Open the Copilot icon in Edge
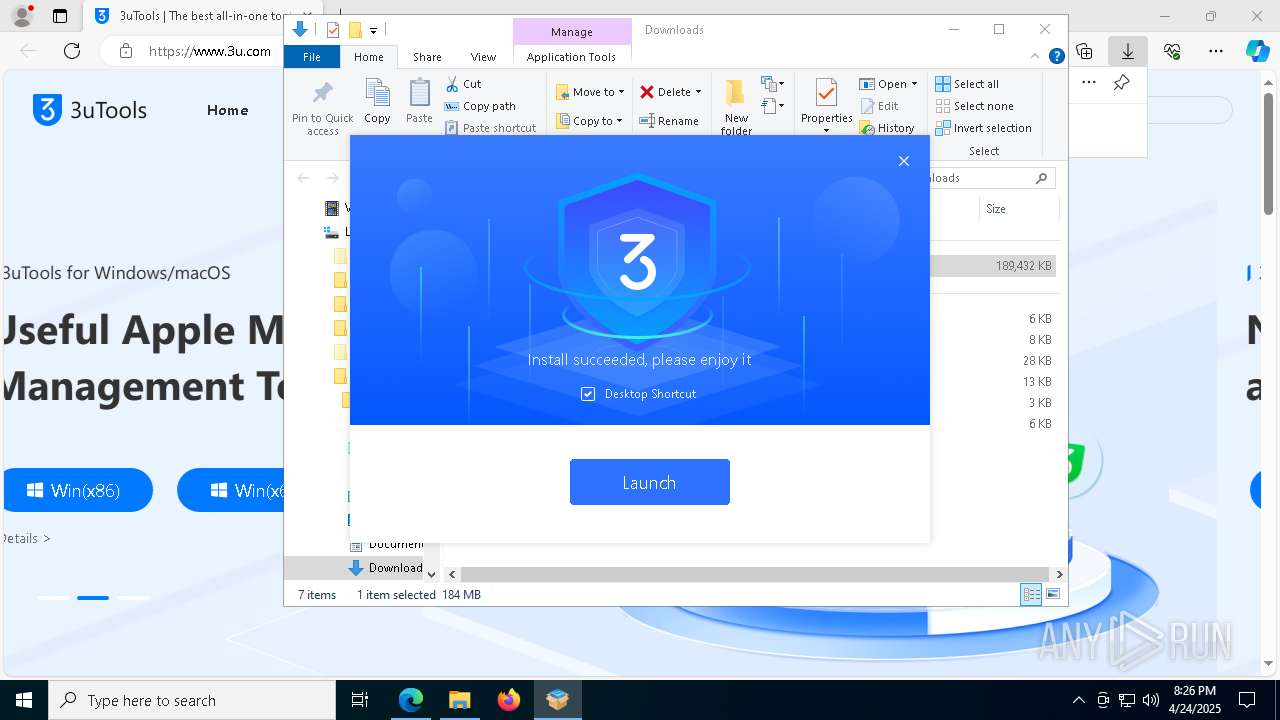Viewport: 1280px width, 720px height. tap(1257, 51)
